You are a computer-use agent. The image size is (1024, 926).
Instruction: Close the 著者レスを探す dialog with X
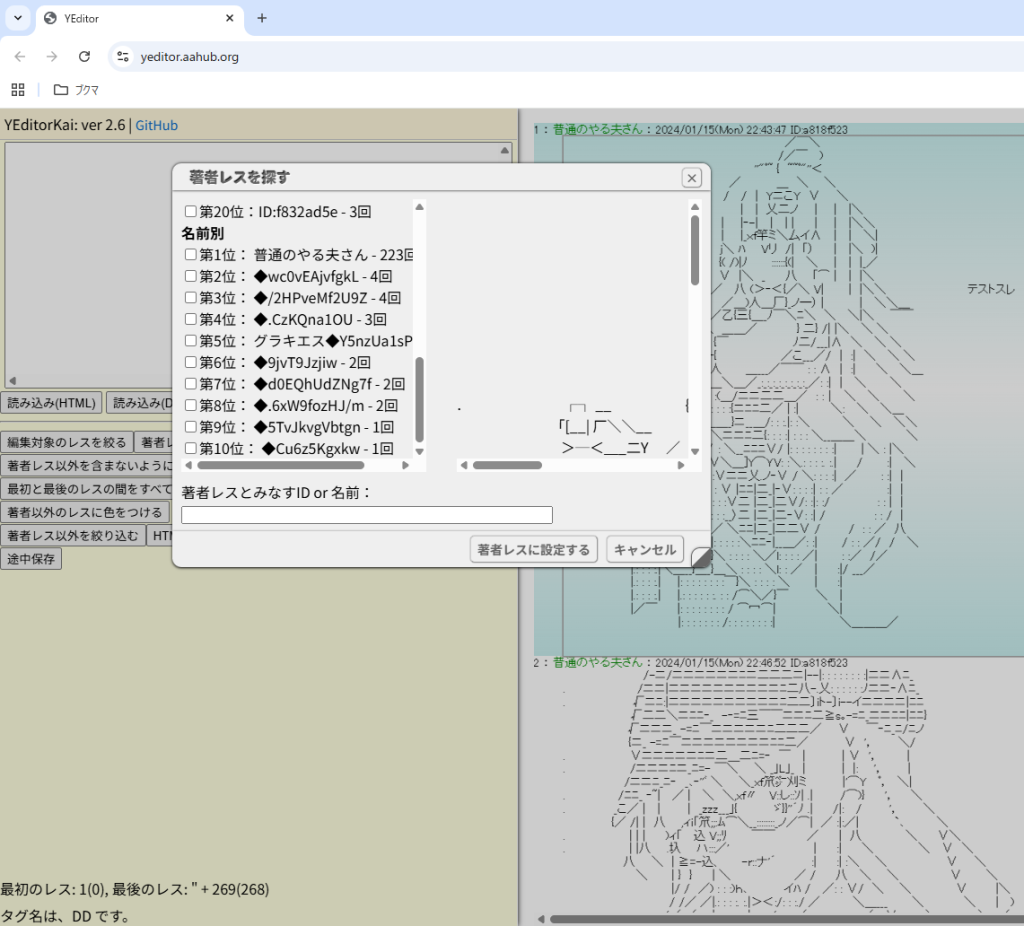691,178
